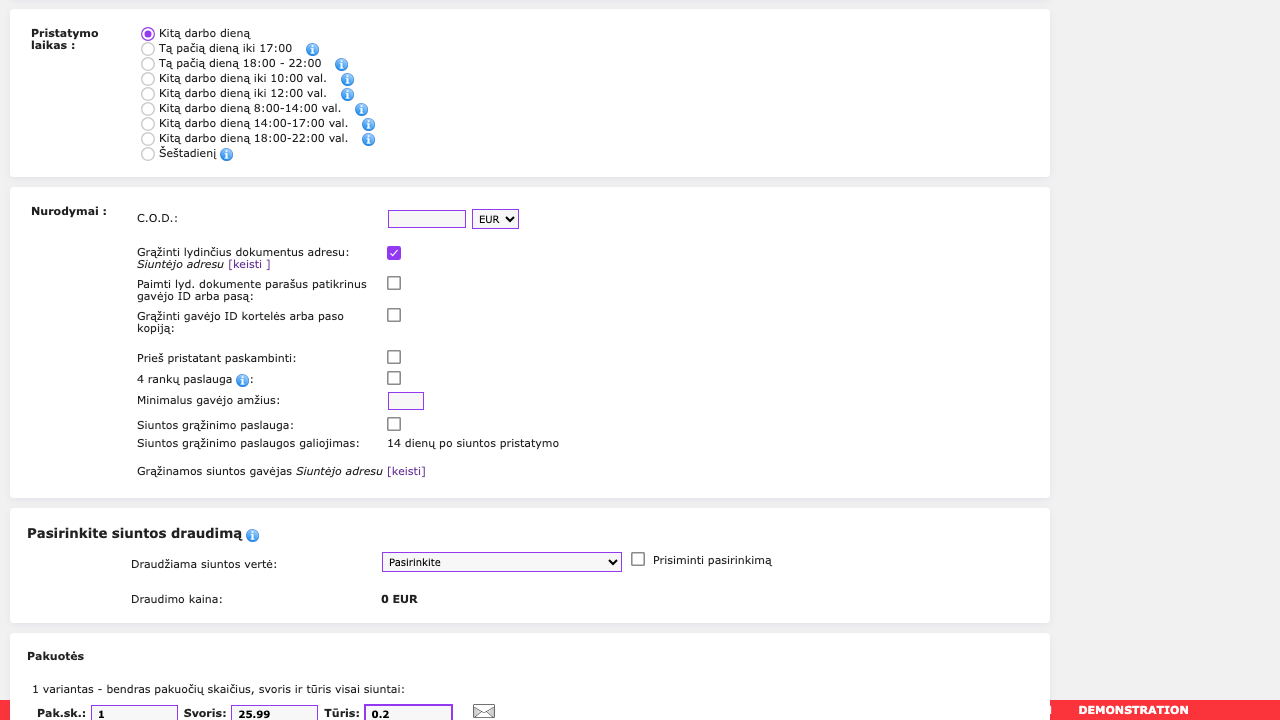Enable Paimti lyd. dokumente parašus checkbox
1280x720 pixels.
[x=394, y=283]
